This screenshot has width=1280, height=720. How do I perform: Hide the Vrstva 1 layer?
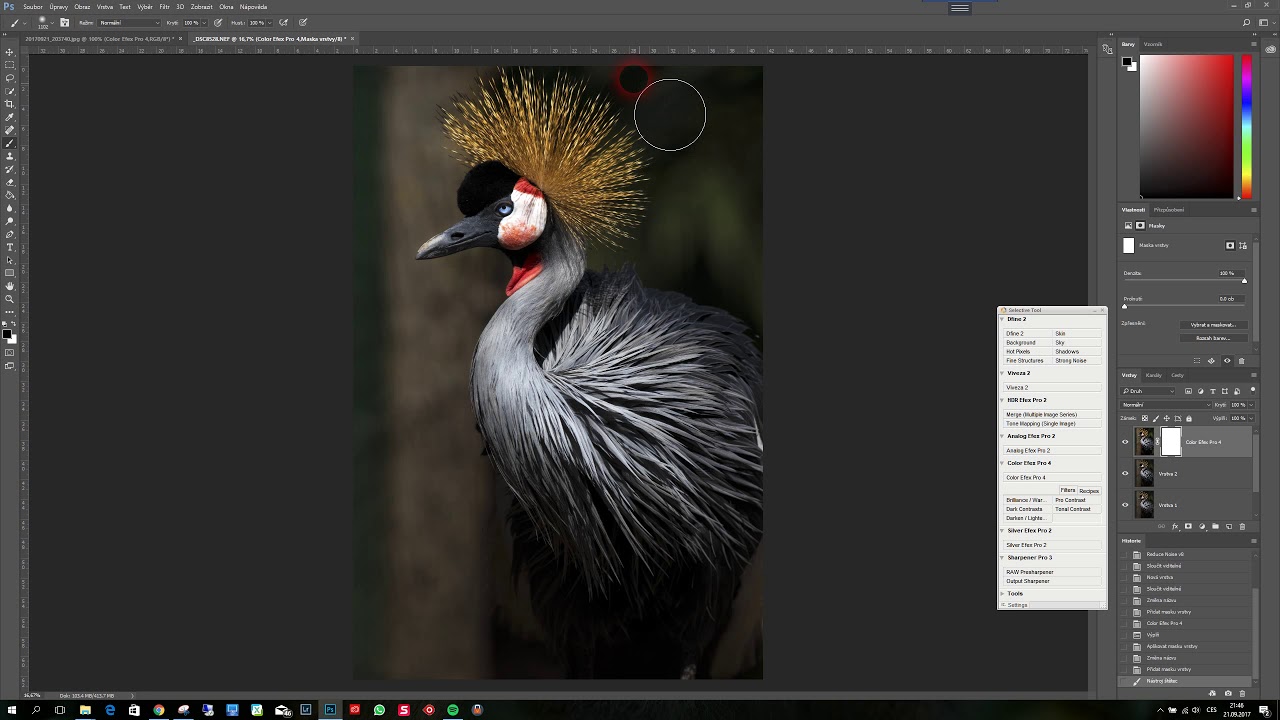[x=1125, y=505]
